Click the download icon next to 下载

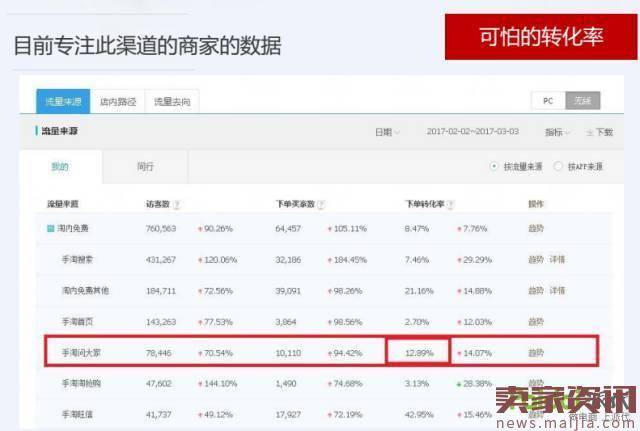click(x=590, y=132)
